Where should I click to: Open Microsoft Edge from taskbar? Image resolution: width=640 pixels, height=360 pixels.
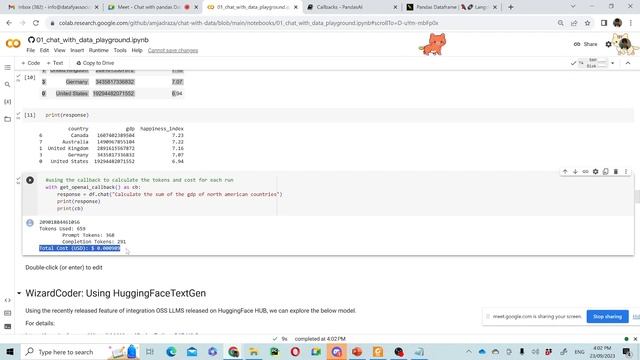click(x=171, y=351)
